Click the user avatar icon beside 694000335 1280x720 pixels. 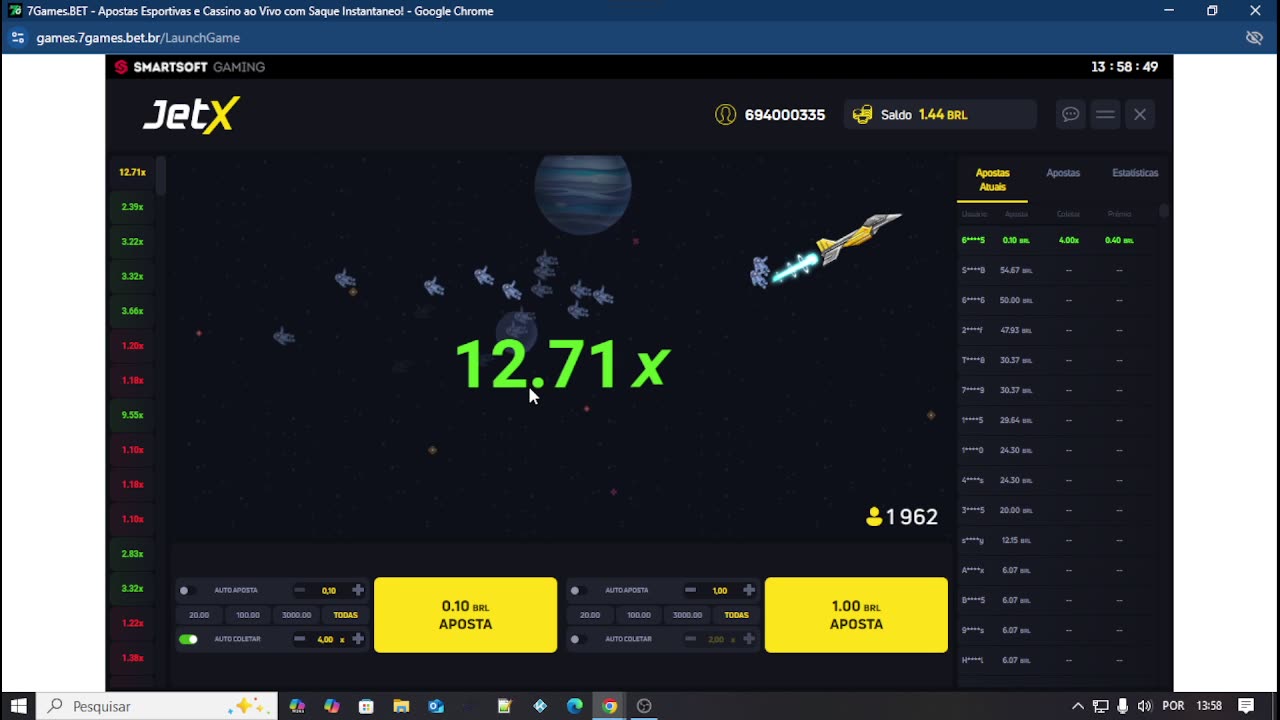pos(725,115)
